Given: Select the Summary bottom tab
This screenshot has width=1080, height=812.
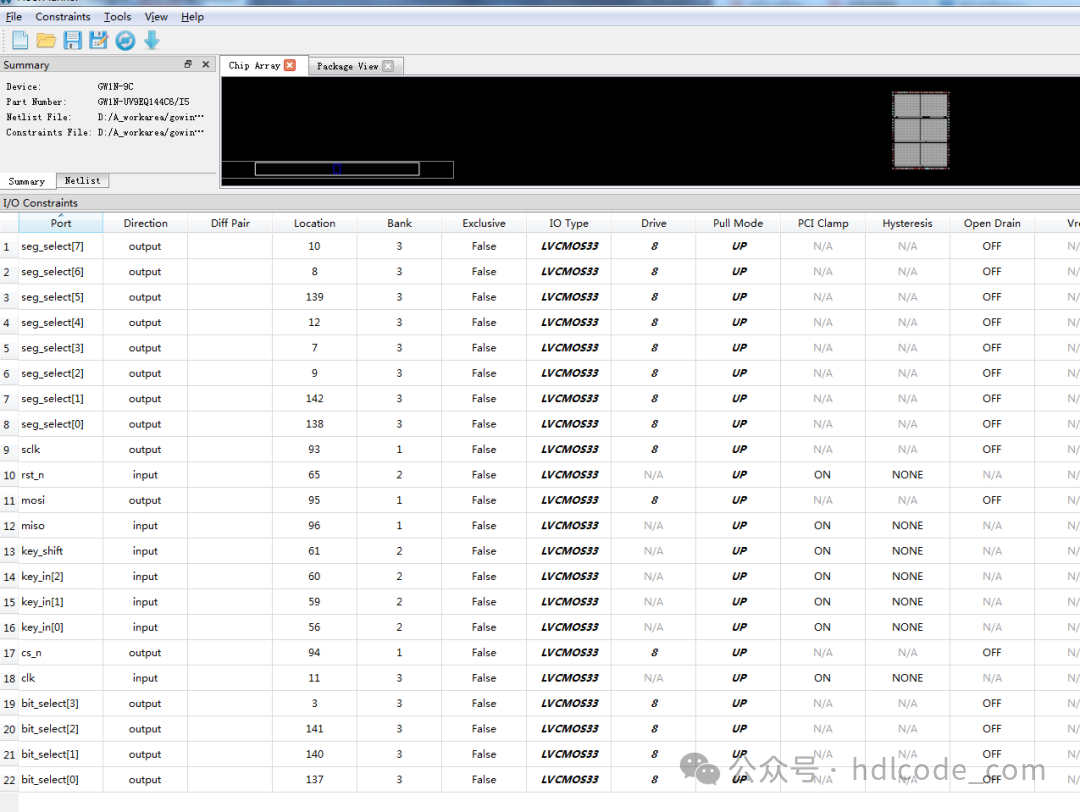Looking at the screenshot, I should pyautogui.click(x=27, y=181).
